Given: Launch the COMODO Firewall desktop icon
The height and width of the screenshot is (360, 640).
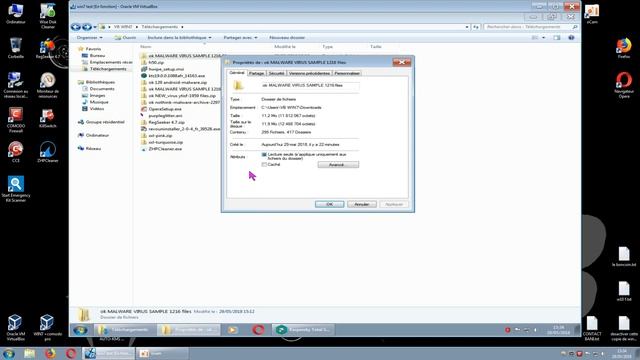Looking at the screenshot, I should click(16, 120).
